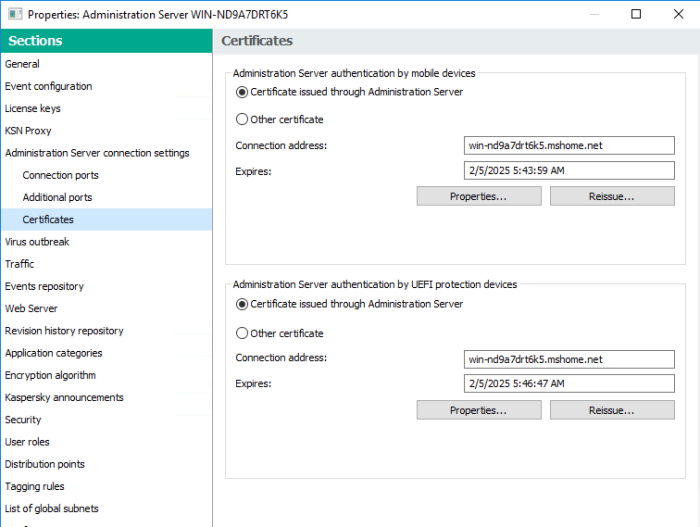Collapse Administration Server connection settings section
The width and height of the screenshot is (700, 527).
[97, 153]
